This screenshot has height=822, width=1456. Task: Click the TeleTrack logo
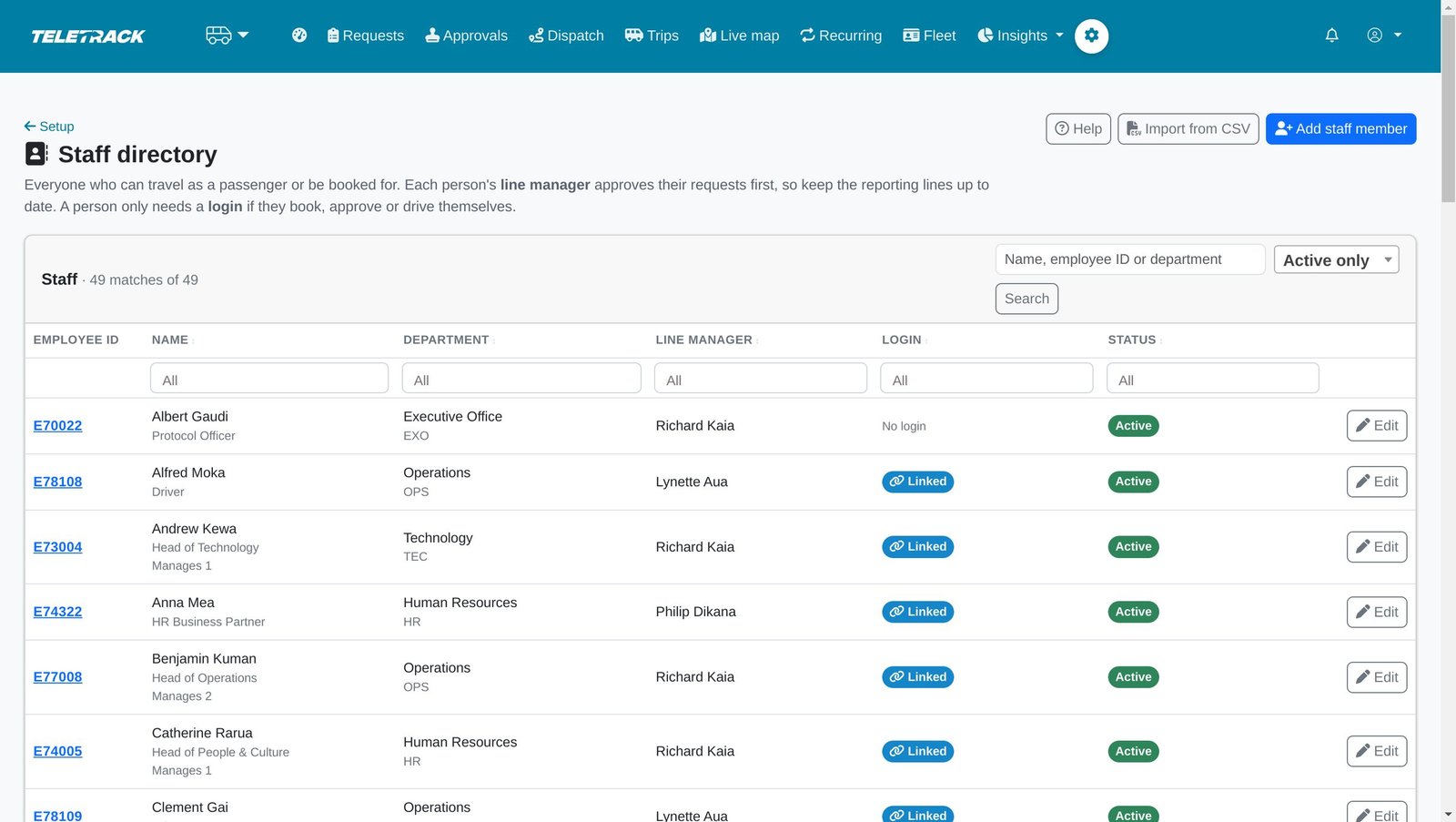tap(88, 36)
